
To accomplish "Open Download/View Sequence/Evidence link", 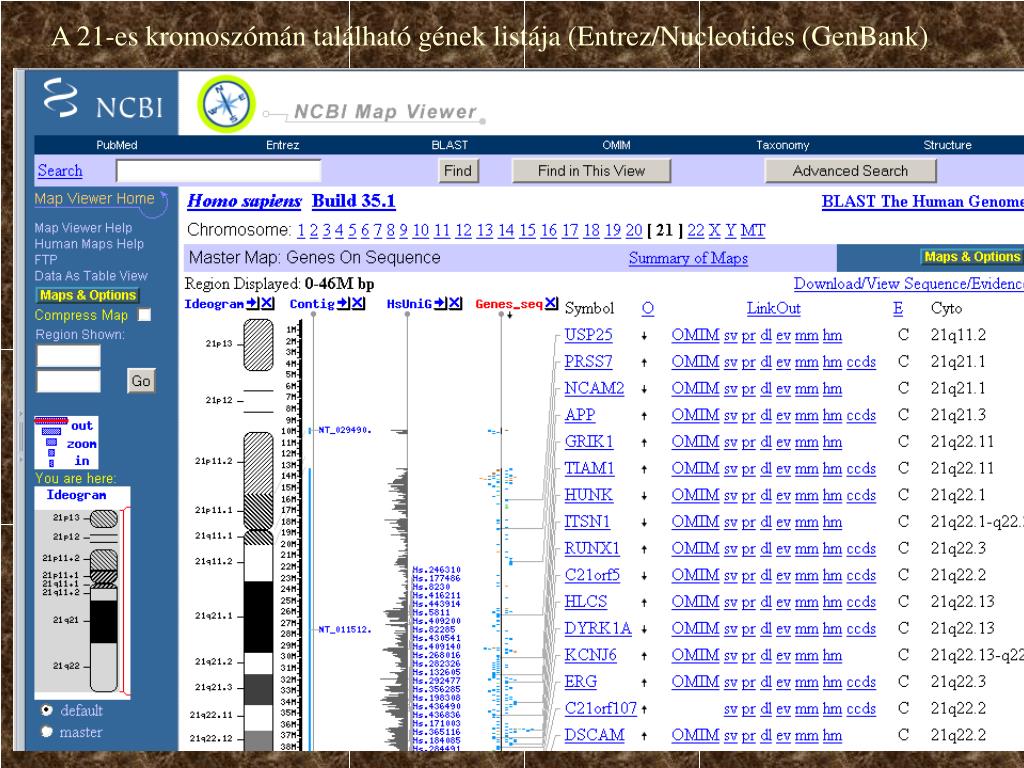I will pyautogui.click(x=908, y=284).
